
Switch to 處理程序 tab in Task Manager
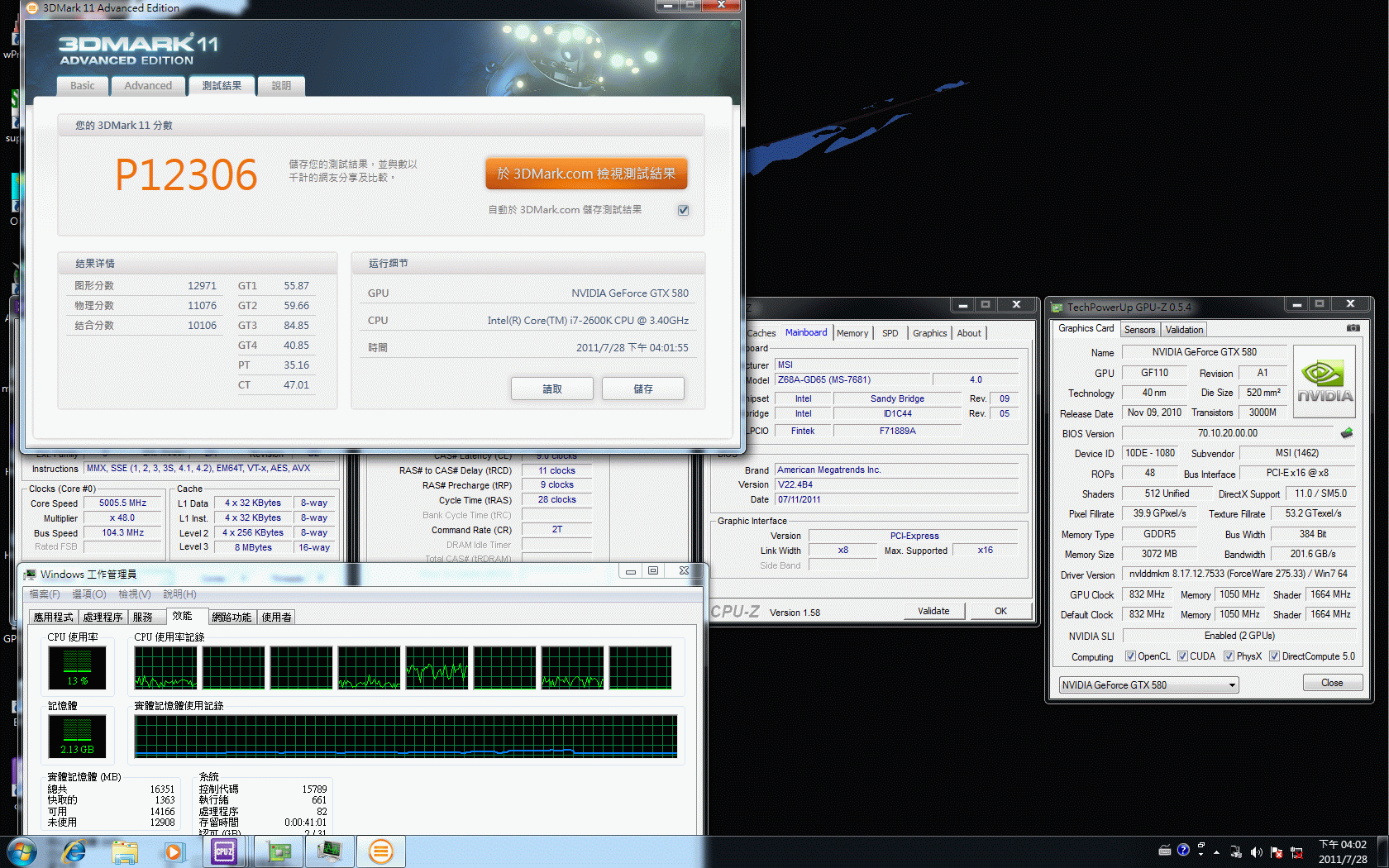[x=103, y=618]
